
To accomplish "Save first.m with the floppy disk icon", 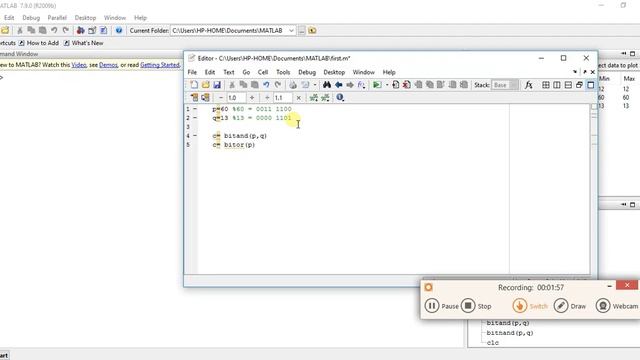I will tap(217, 85).
